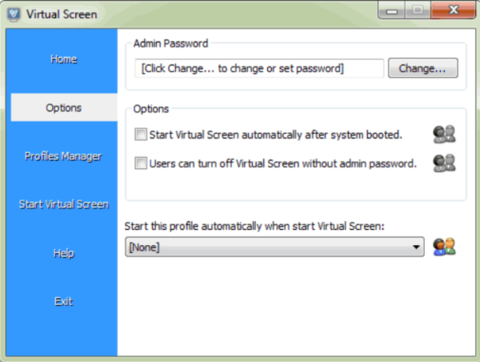Screen dimensions: 480x362
Task: Click users icon beside auto-start option
Action: tap(444, 134)
